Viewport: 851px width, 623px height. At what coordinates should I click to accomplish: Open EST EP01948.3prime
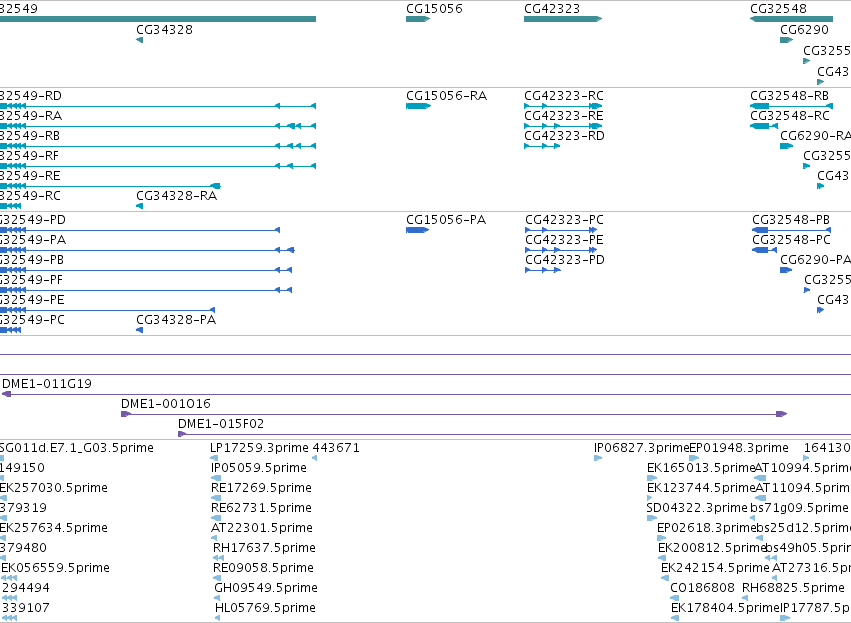[x=739, y=448]
